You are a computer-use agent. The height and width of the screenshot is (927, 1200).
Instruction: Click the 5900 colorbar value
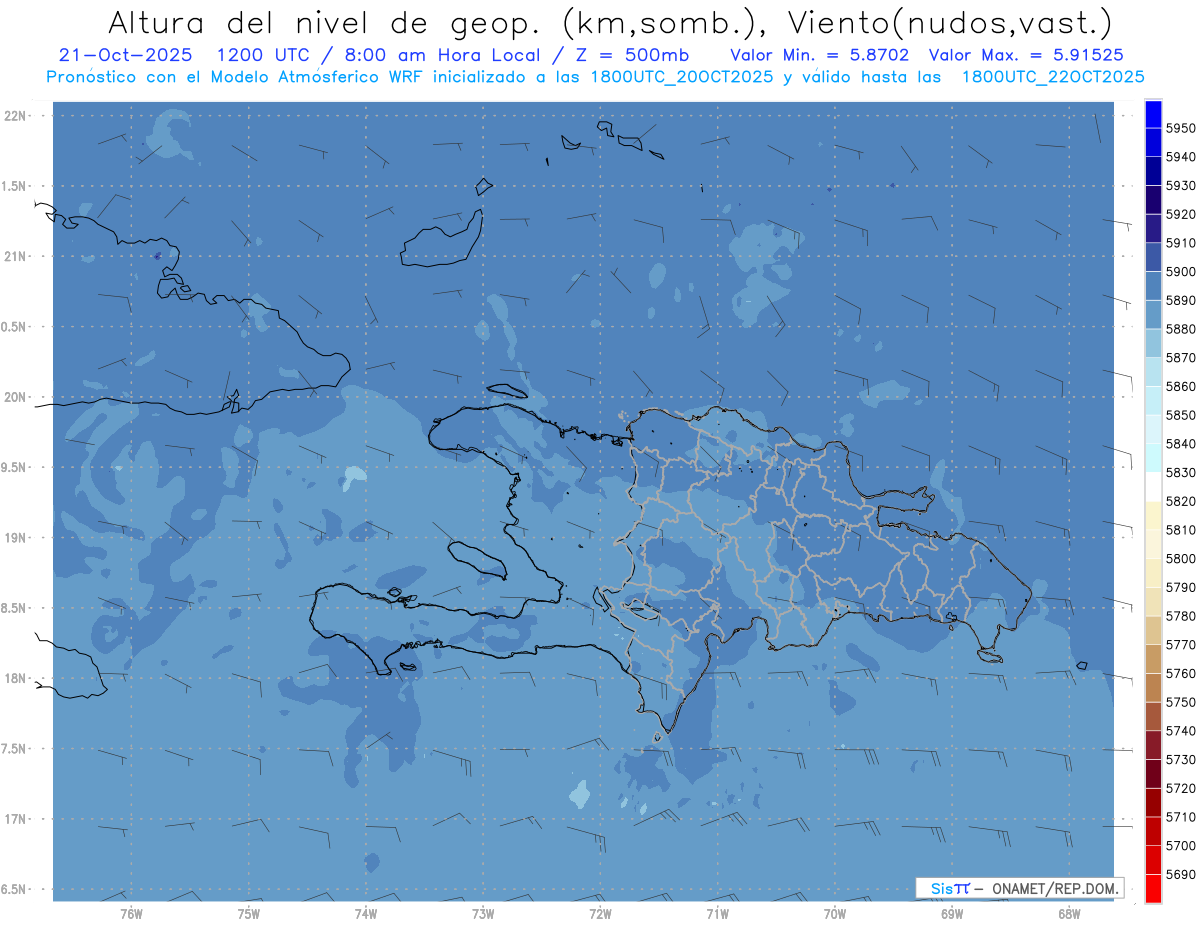click(1181, 271)
